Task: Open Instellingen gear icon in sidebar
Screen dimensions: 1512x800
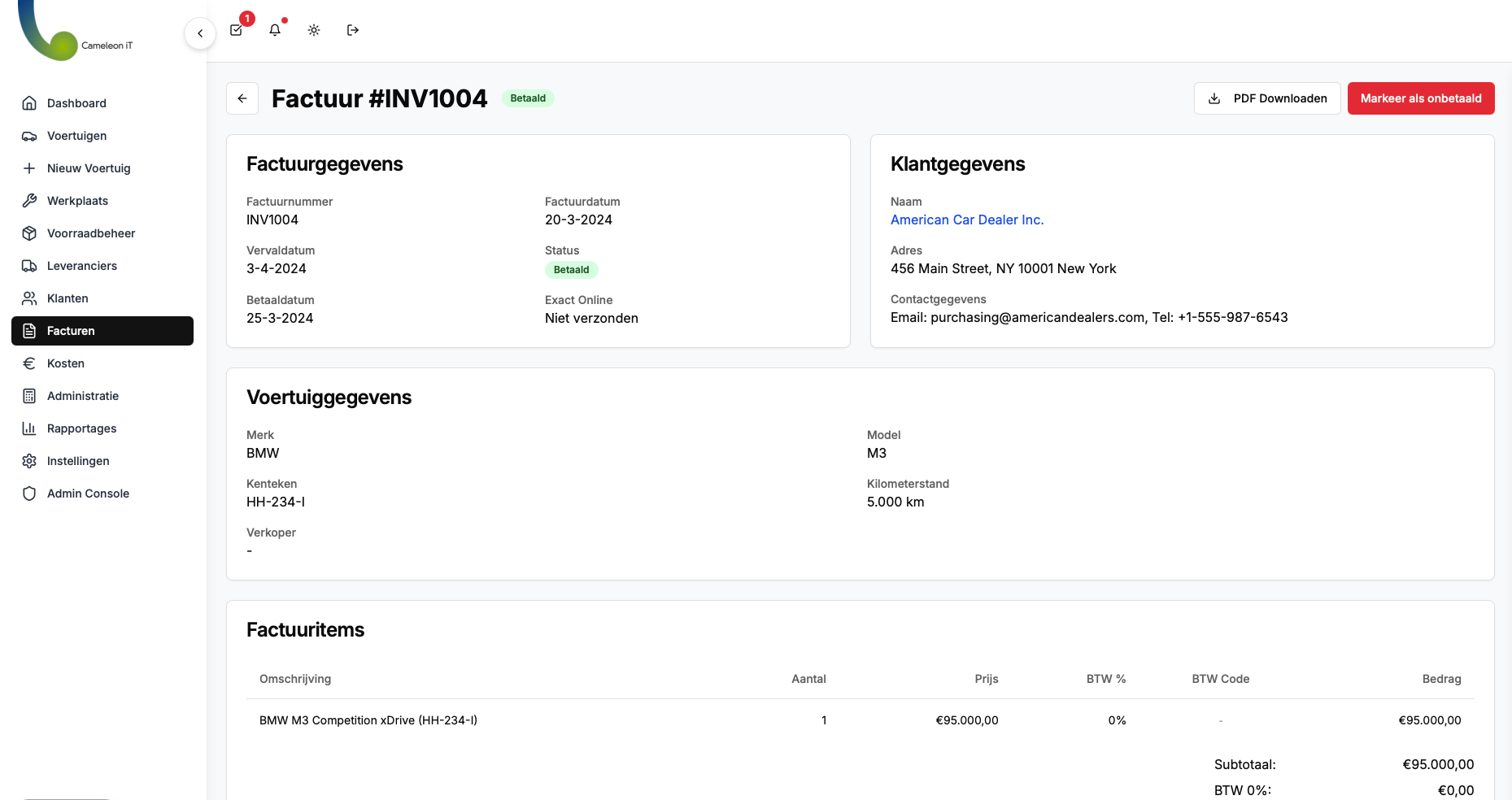Action: pyautogui.click(x=29, y=461)
